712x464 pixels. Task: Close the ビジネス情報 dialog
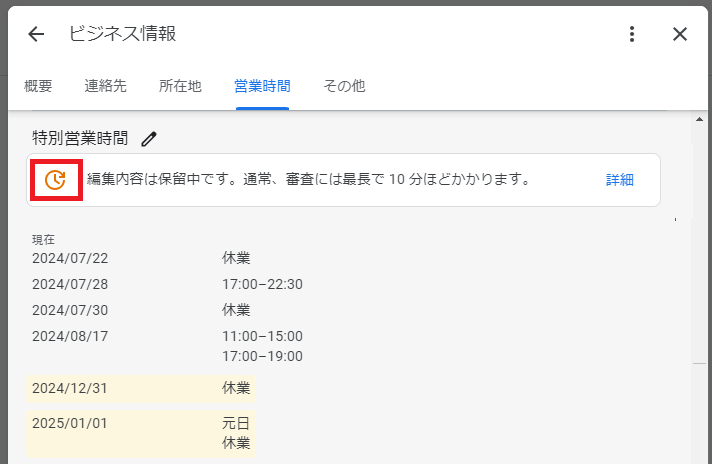(x=680, y=34)
